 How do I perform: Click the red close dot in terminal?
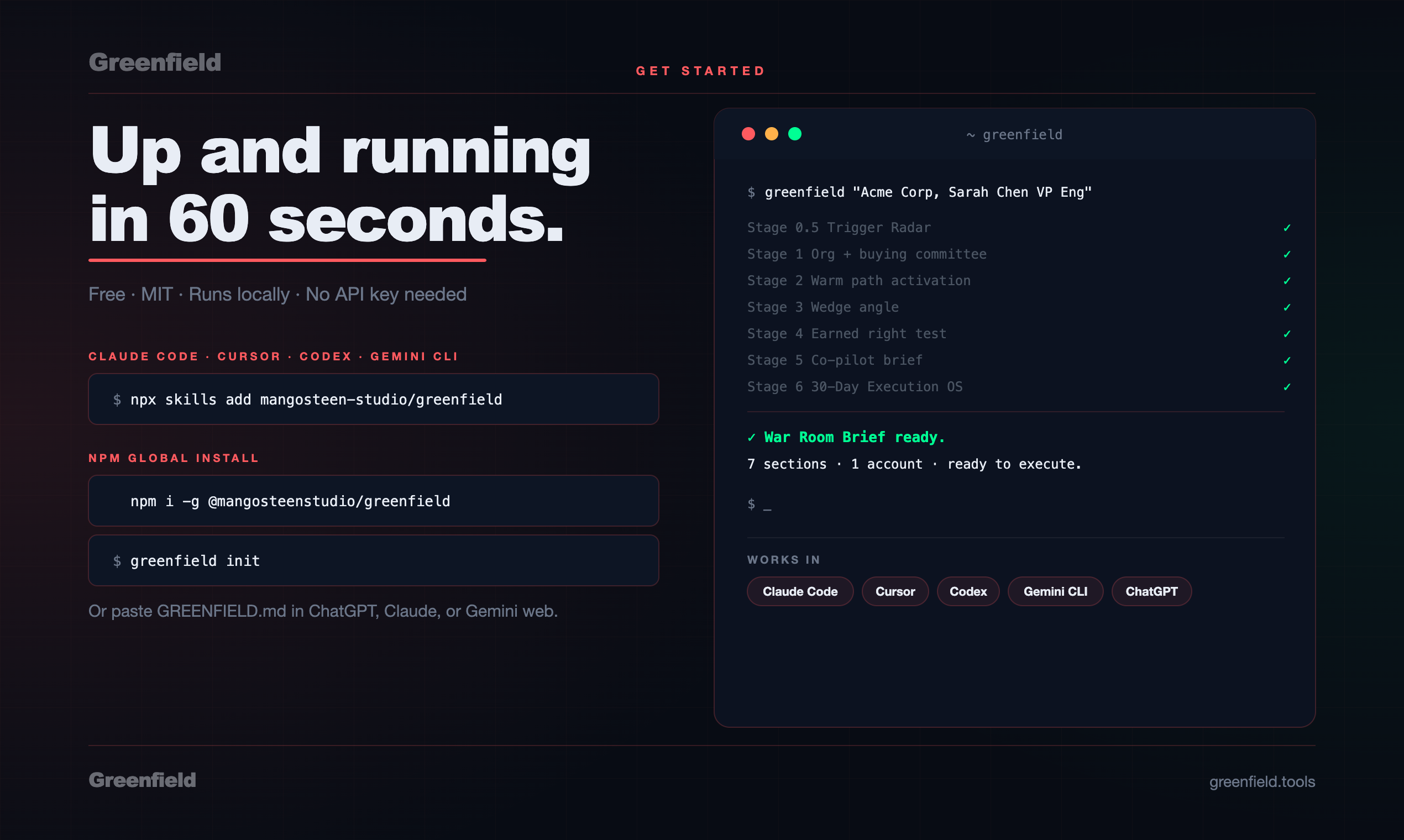(748, 134)
